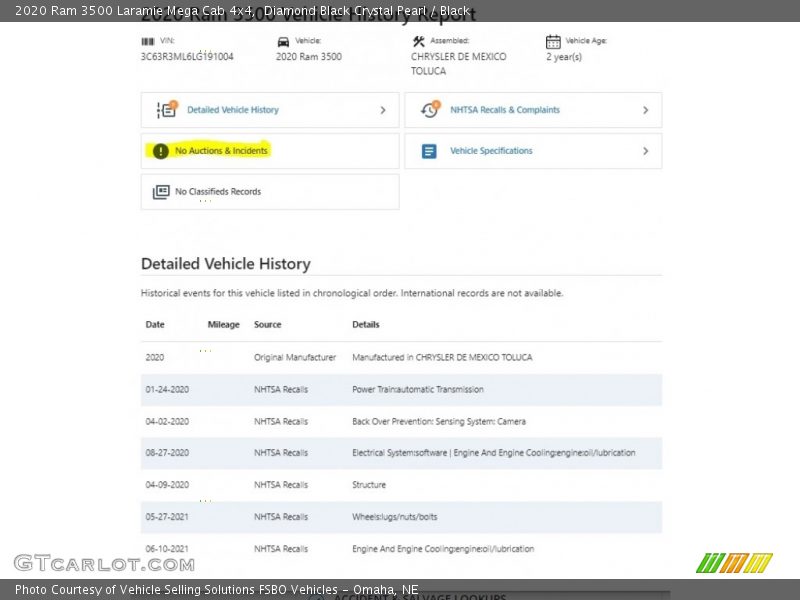Click the exclamation icon for No Auctions
Viewport: 800px width, 600px height.
161,151
